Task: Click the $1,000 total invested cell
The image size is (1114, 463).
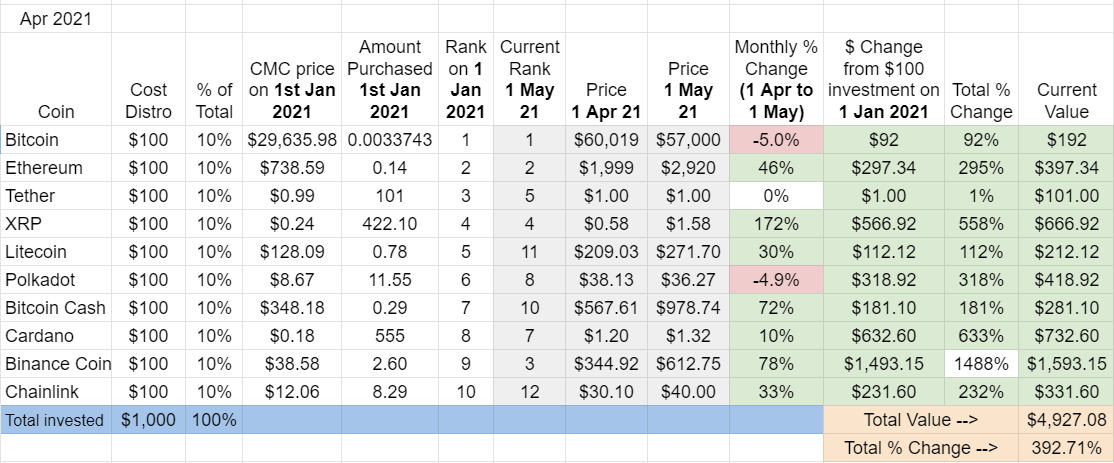Action: point(148,420)
